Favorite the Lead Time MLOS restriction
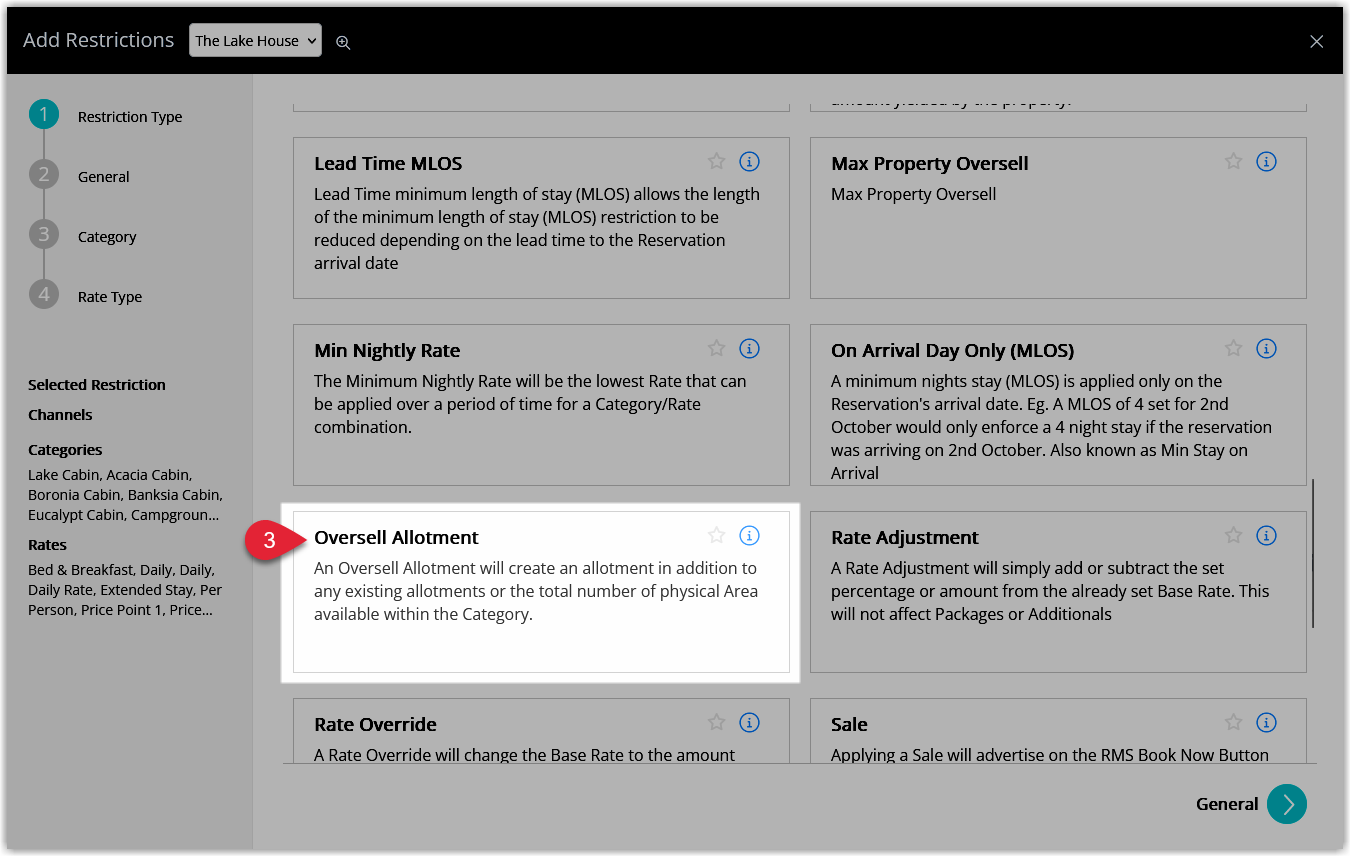The height and width of the screenshot is (857, 1351). pyautogui.click(x=716, y=161)
